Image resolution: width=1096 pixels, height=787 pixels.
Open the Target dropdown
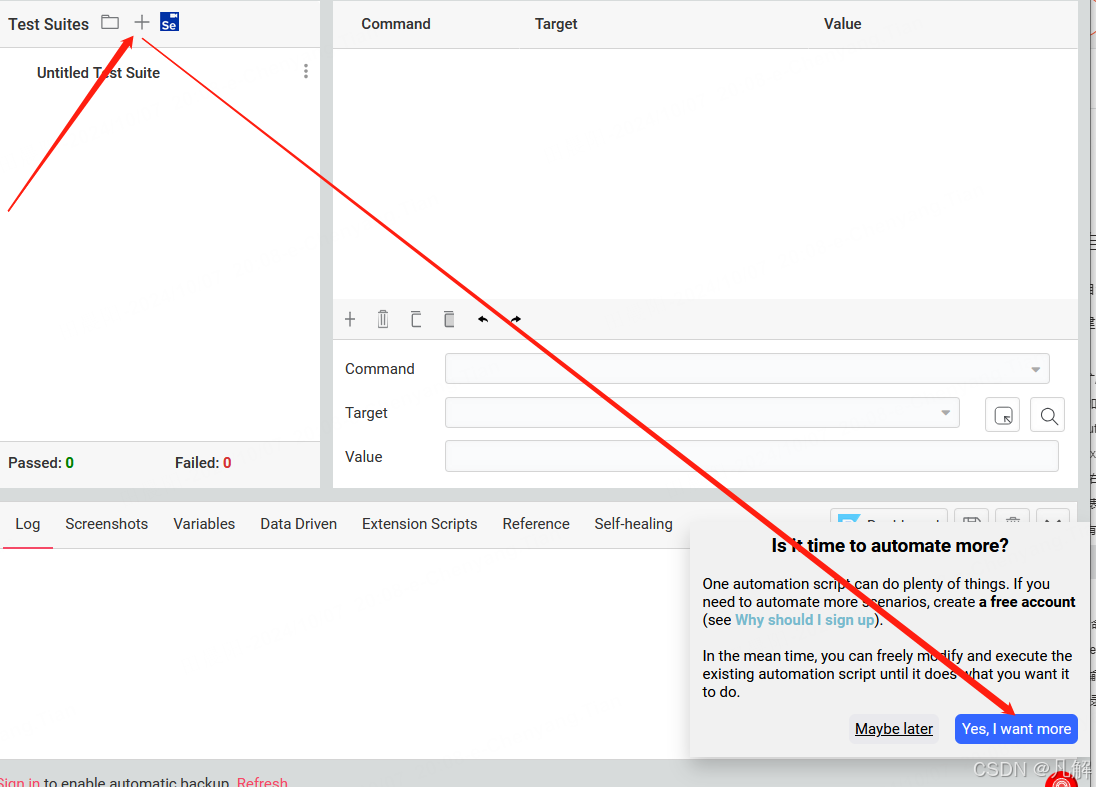coord(702,413)
